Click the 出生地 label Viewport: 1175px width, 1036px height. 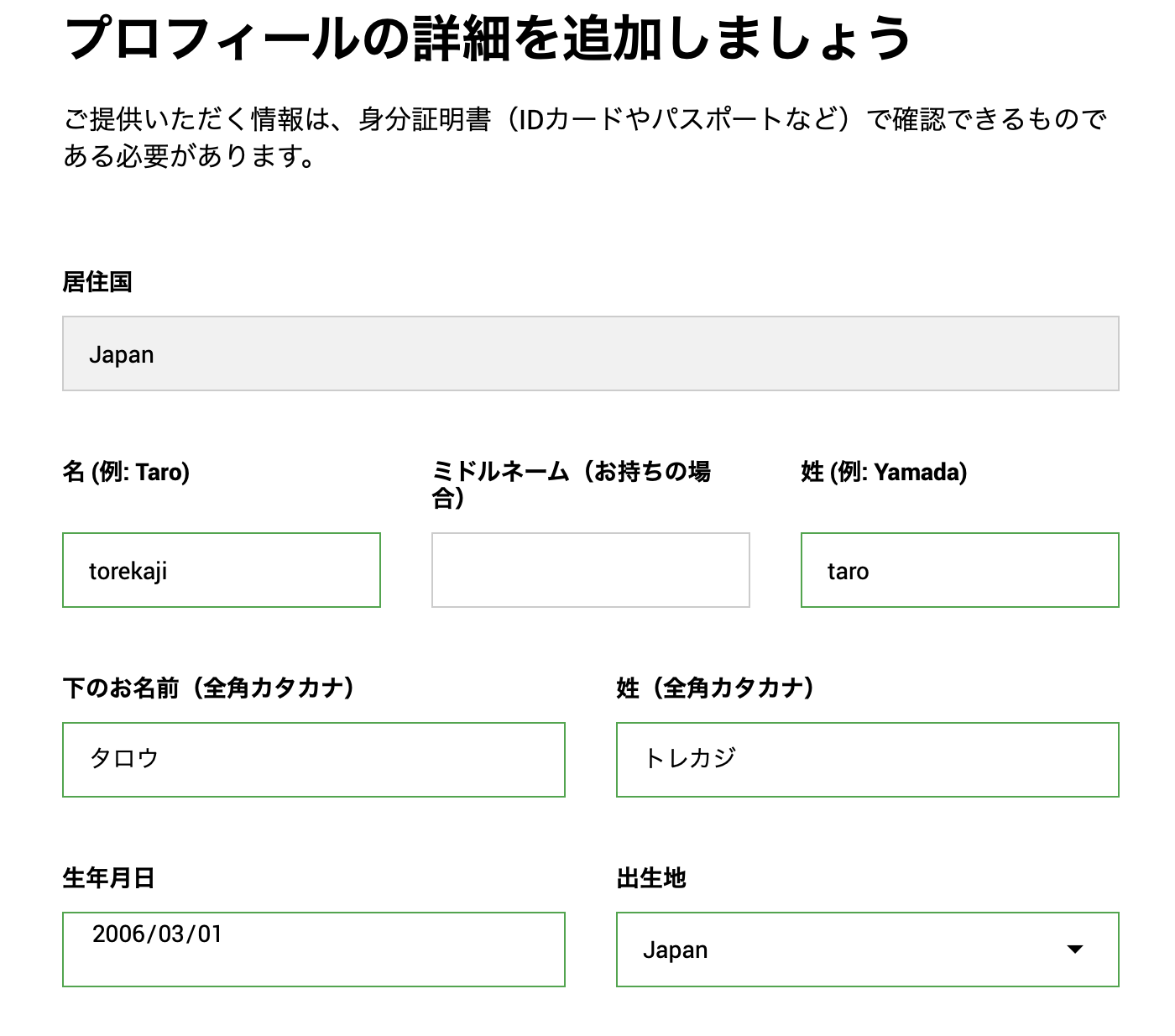click(651, 878)
